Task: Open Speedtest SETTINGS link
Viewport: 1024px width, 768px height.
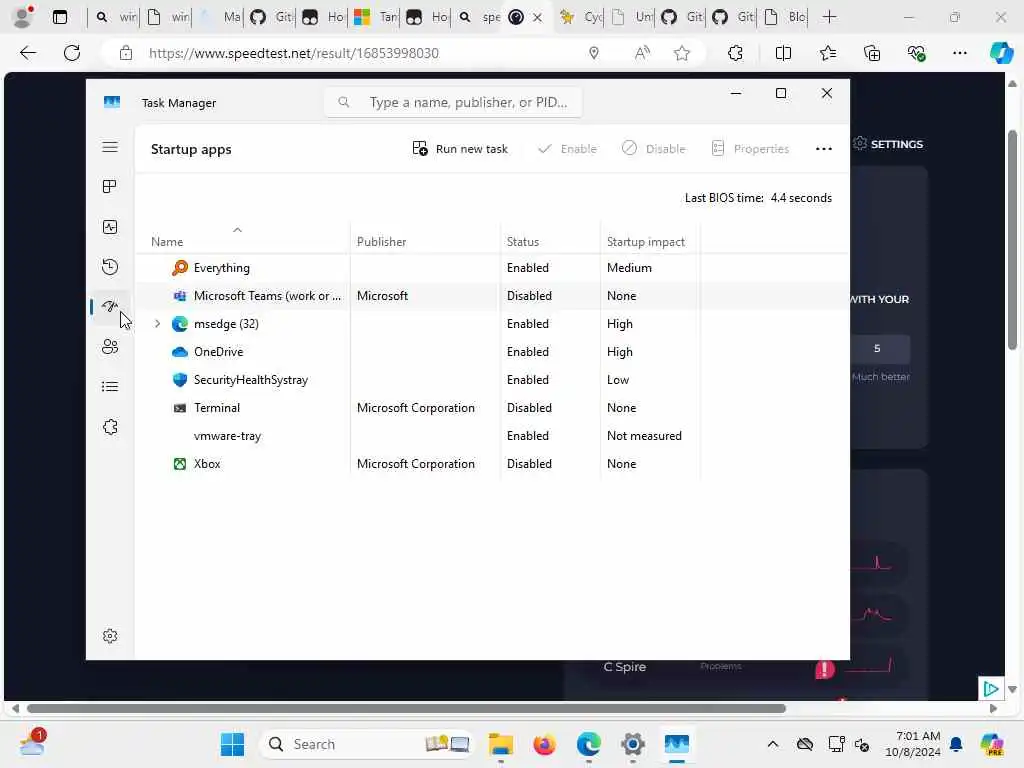Action: pos(888,144)
